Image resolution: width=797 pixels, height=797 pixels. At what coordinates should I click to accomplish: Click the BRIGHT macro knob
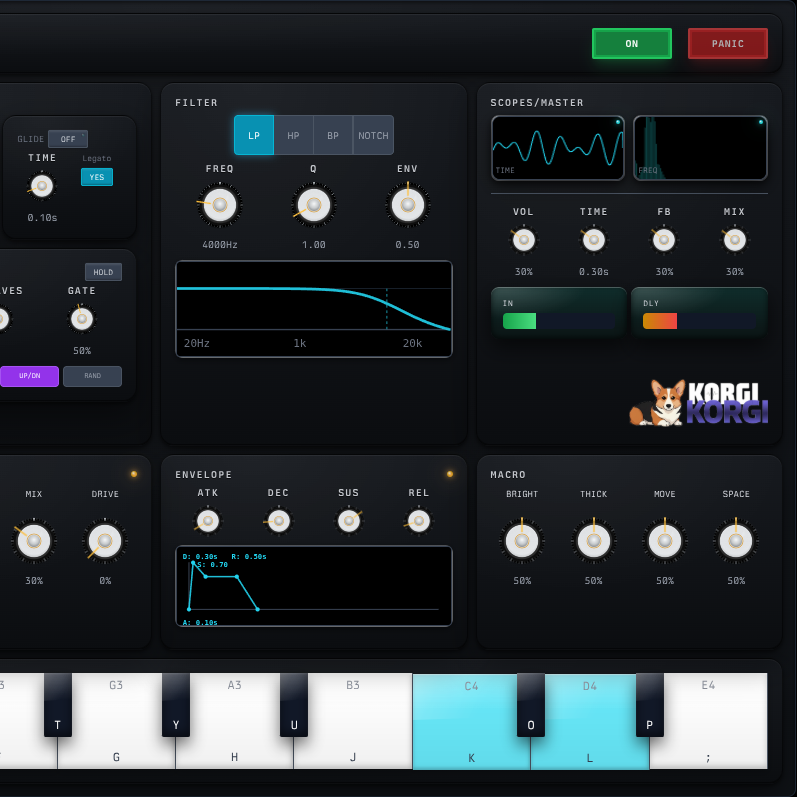pyautogui.click(x=522, y=541)
